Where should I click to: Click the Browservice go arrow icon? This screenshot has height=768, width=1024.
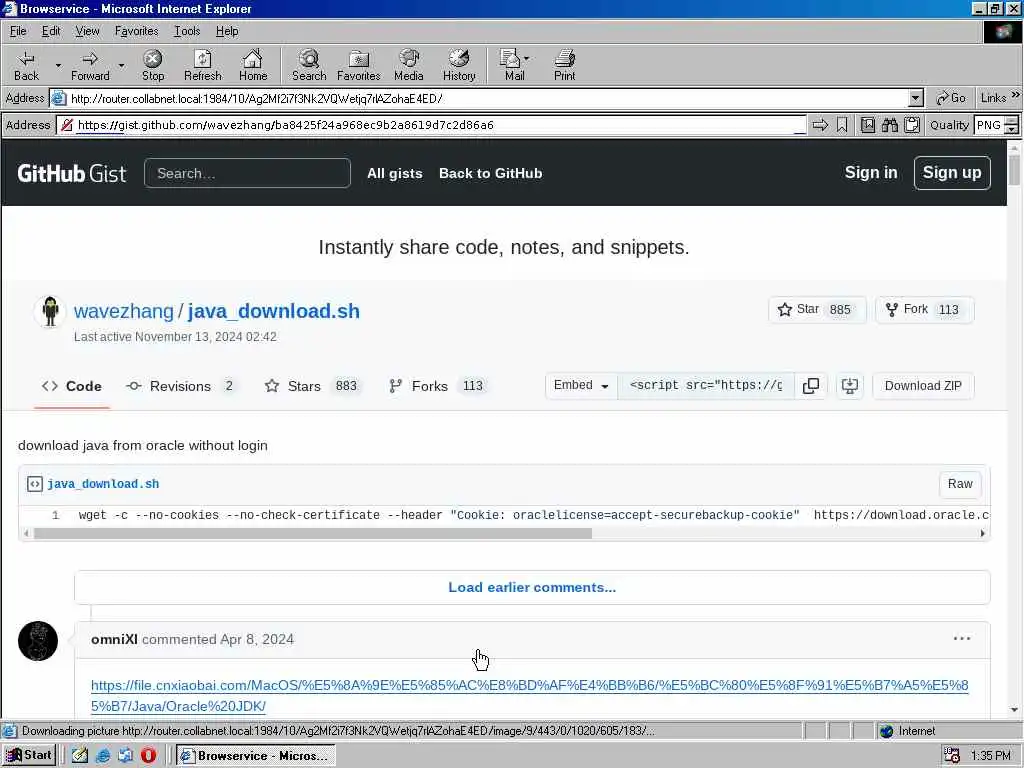click(820, 125)
